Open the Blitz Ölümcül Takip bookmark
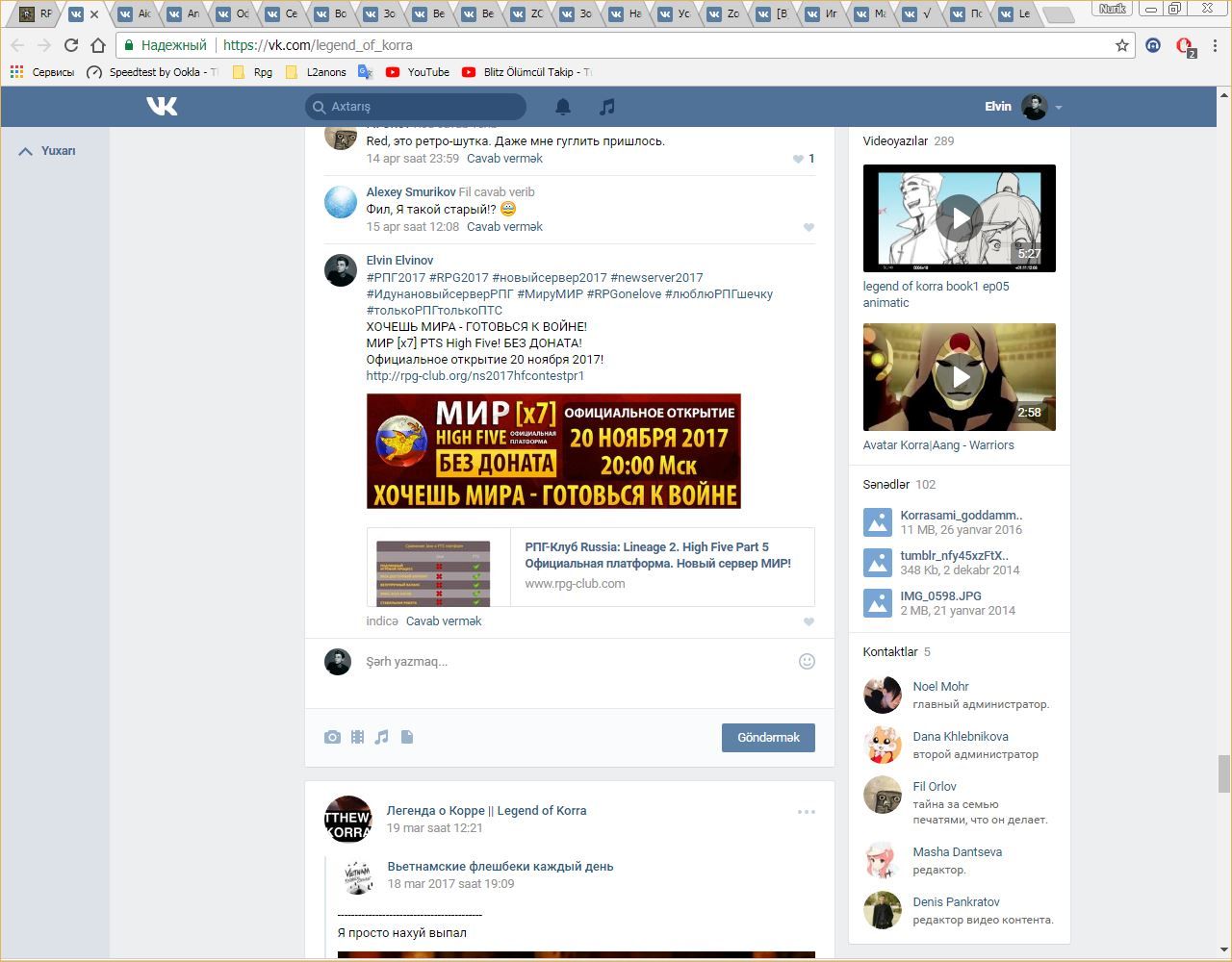This screenshot has width=1232, height=962. (x=526, y=72)
